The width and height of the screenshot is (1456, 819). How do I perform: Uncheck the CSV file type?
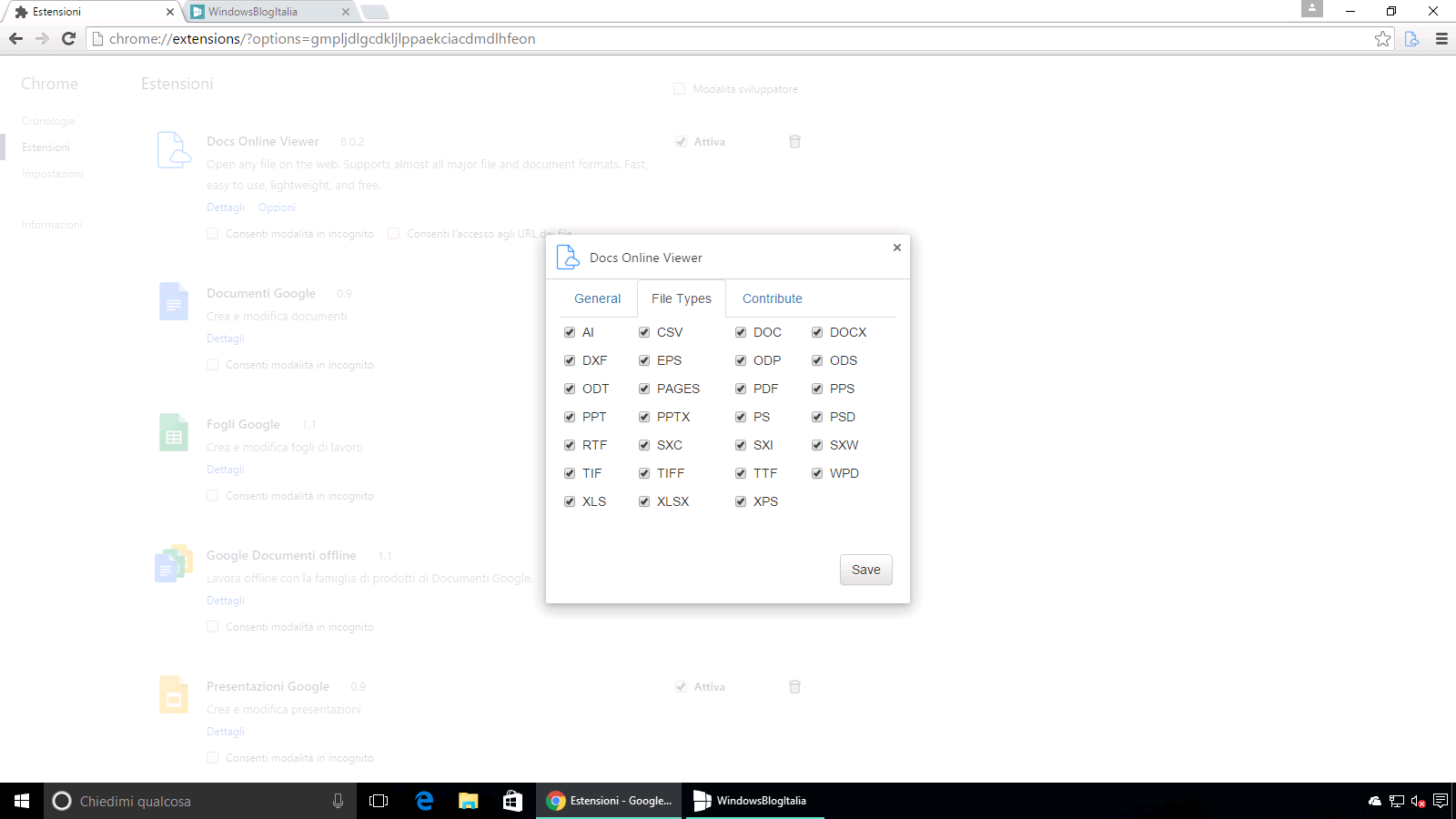click(644, 332)
